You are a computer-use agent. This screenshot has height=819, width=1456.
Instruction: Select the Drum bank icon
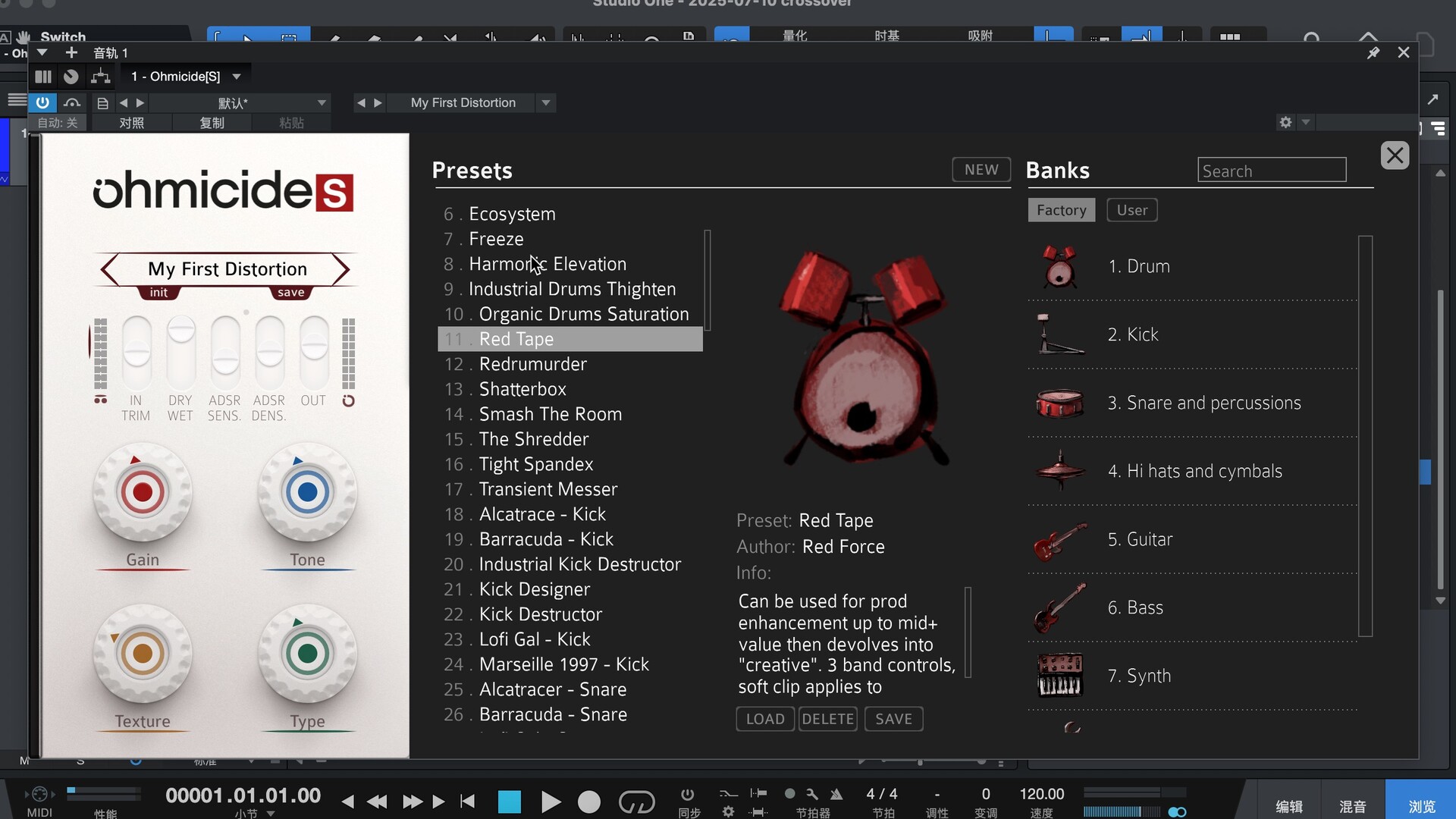1059,266
